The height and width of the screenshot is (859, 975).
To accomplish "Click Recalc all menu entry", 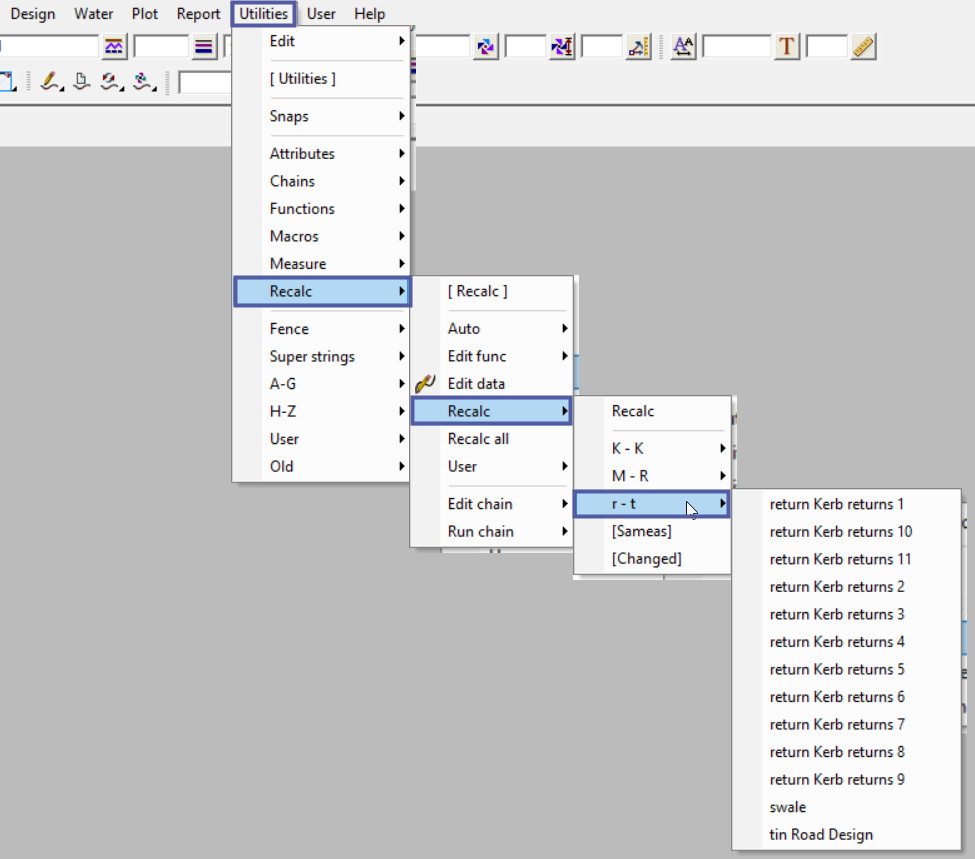I will [x=478, y=439].
